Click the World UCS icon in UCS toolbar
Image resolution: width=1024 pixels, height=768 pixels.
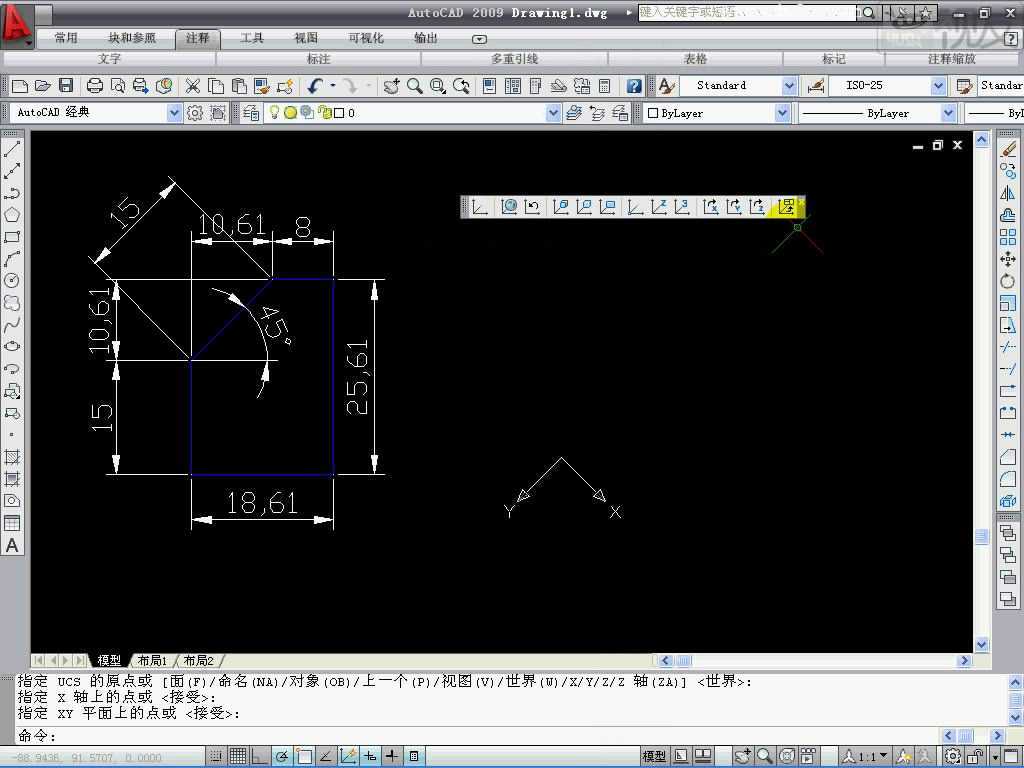click(509, 207)
